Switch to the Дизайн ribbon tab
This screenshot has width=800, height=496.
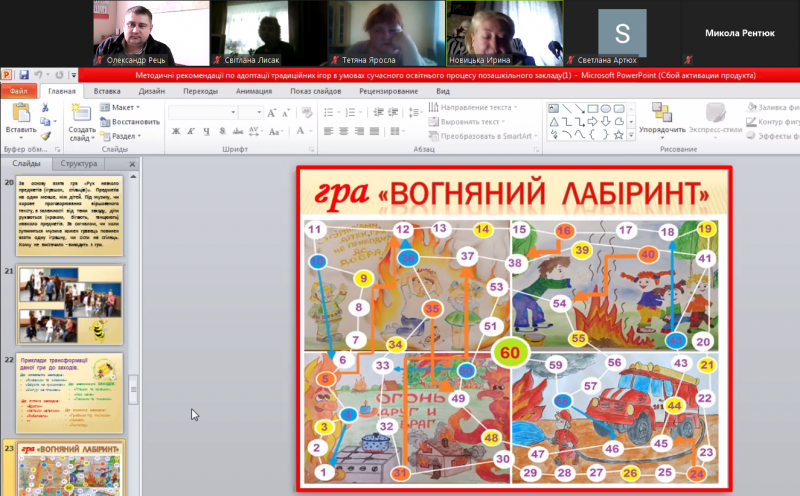152,91
